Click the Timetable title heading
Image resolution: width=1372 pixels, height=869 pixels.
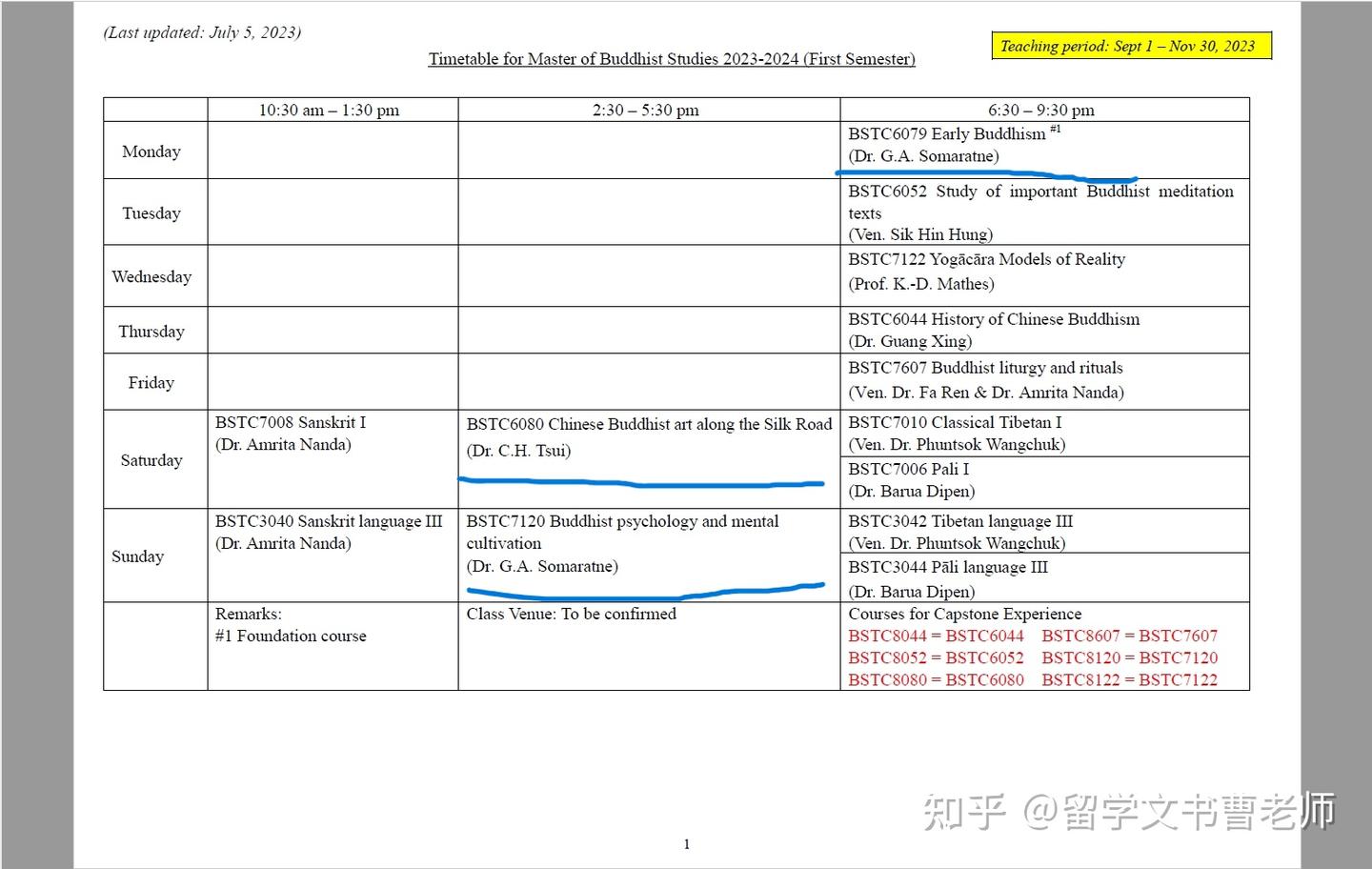(x=673, y=58)
